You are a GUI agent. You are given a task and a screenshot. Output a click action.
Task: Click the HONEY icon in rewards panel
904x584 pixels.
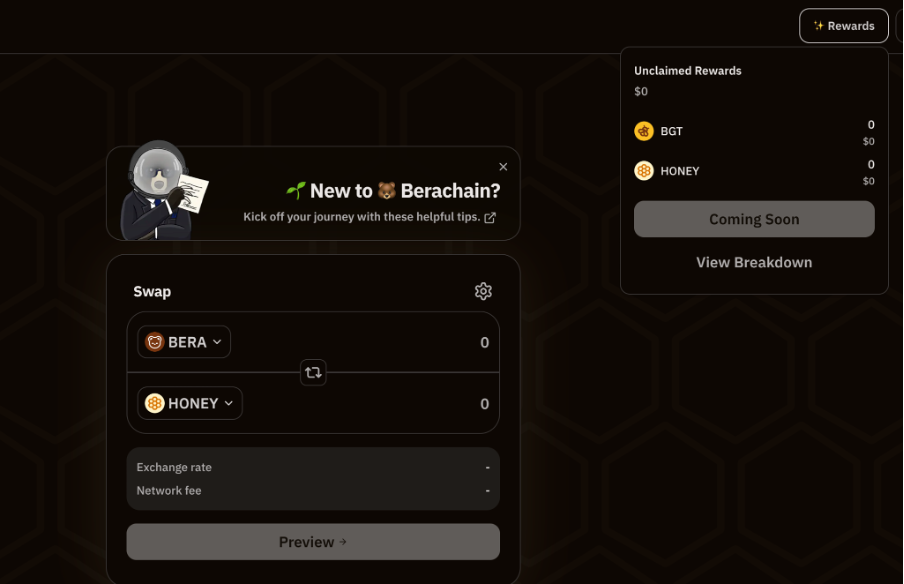point(644,171)
